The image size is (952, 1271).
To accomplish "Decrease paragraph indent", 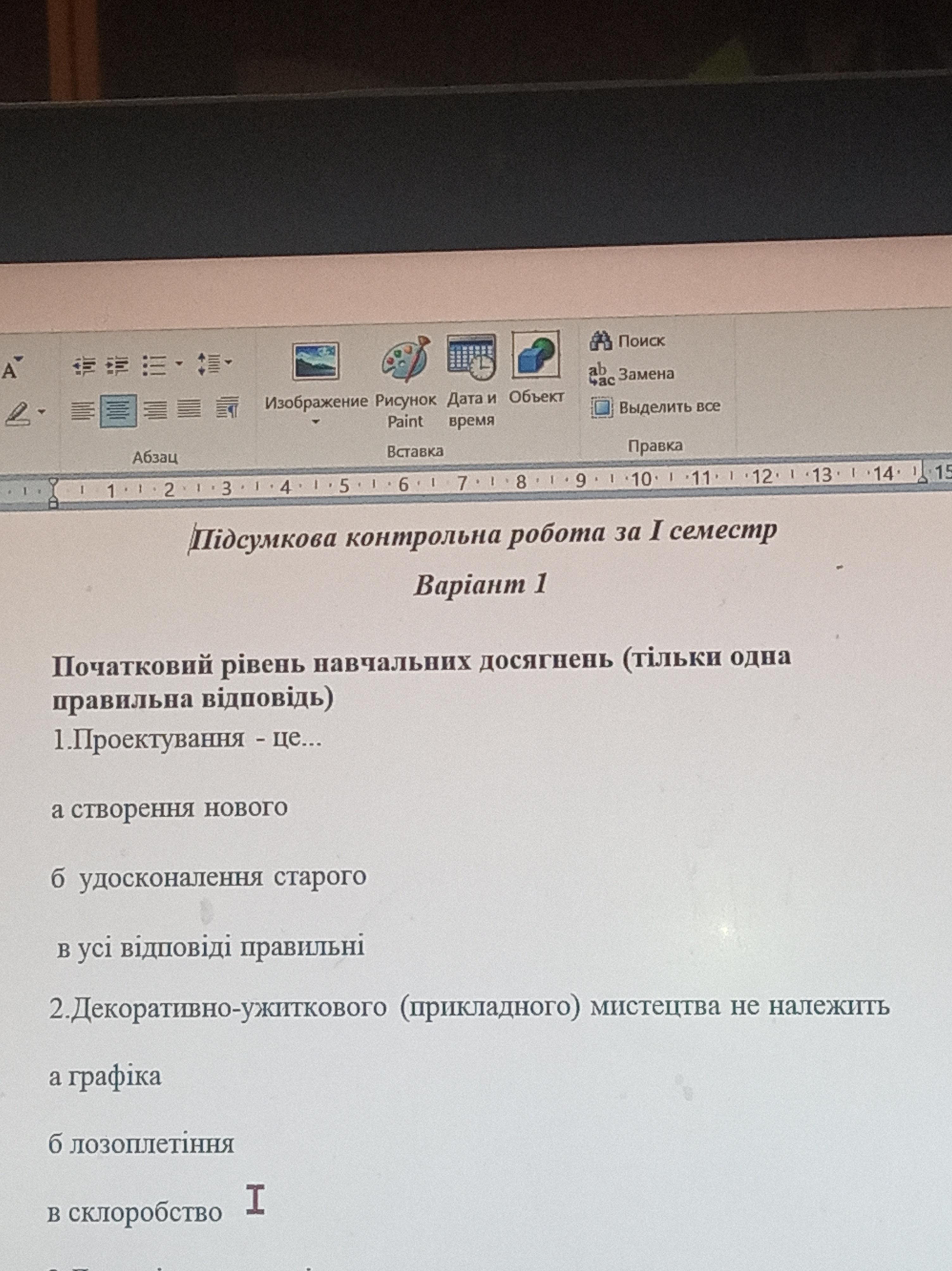I will point(85,366).
